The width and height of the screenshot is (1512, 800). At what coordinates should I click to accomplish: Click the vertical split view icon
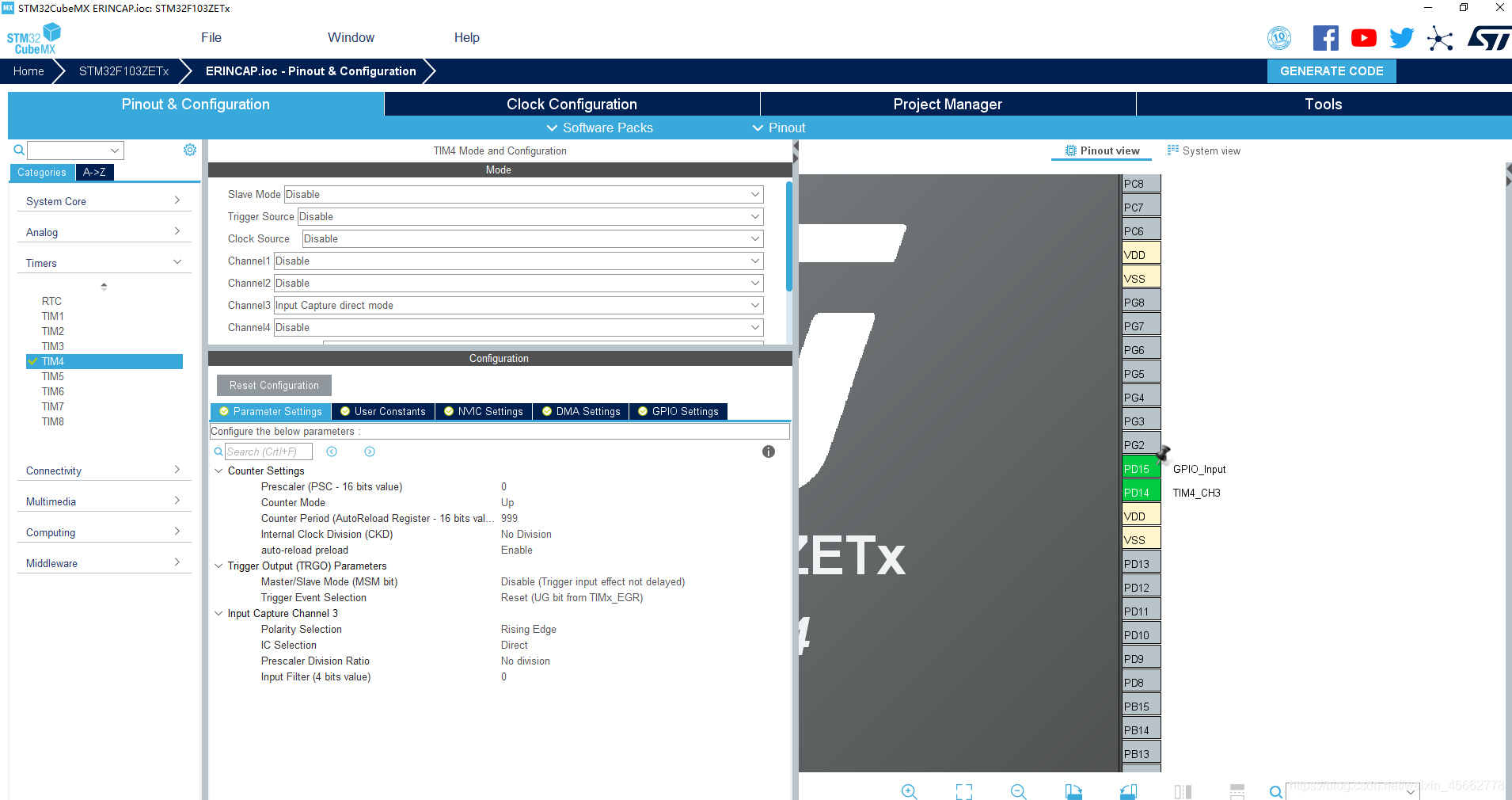tap(1183, 791)
